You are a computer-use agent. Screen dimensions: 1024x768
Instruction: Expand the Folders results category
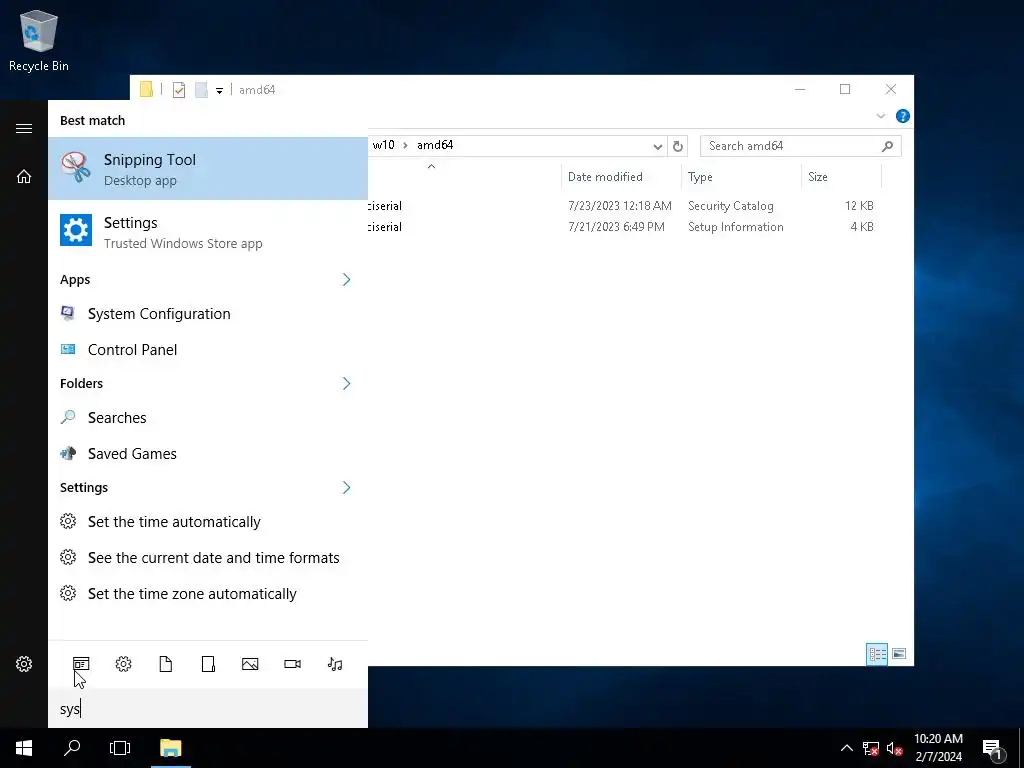pyautogui.click(x=346, y=383)
